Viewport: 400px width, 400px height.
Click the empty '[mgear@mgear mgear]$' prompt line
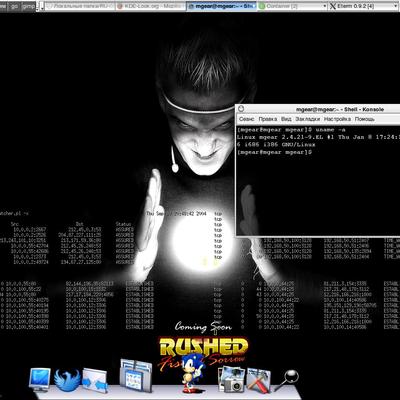[x=274, y=152]
